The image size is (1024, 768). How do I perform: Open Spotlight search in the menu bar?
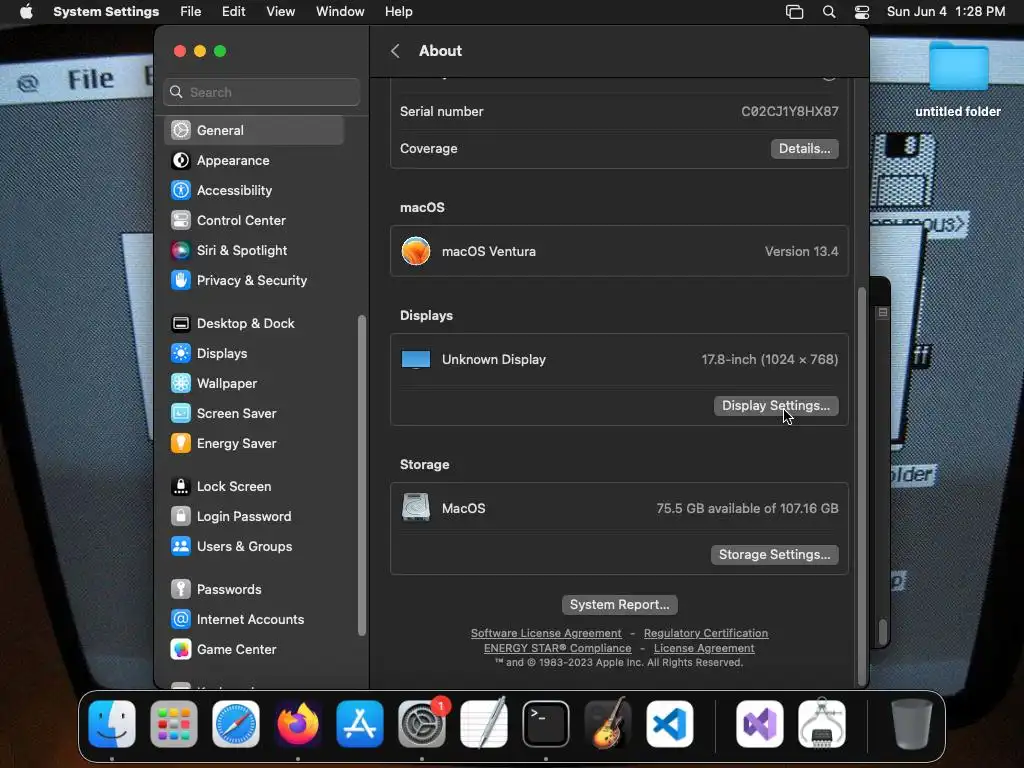pos(829,12)
